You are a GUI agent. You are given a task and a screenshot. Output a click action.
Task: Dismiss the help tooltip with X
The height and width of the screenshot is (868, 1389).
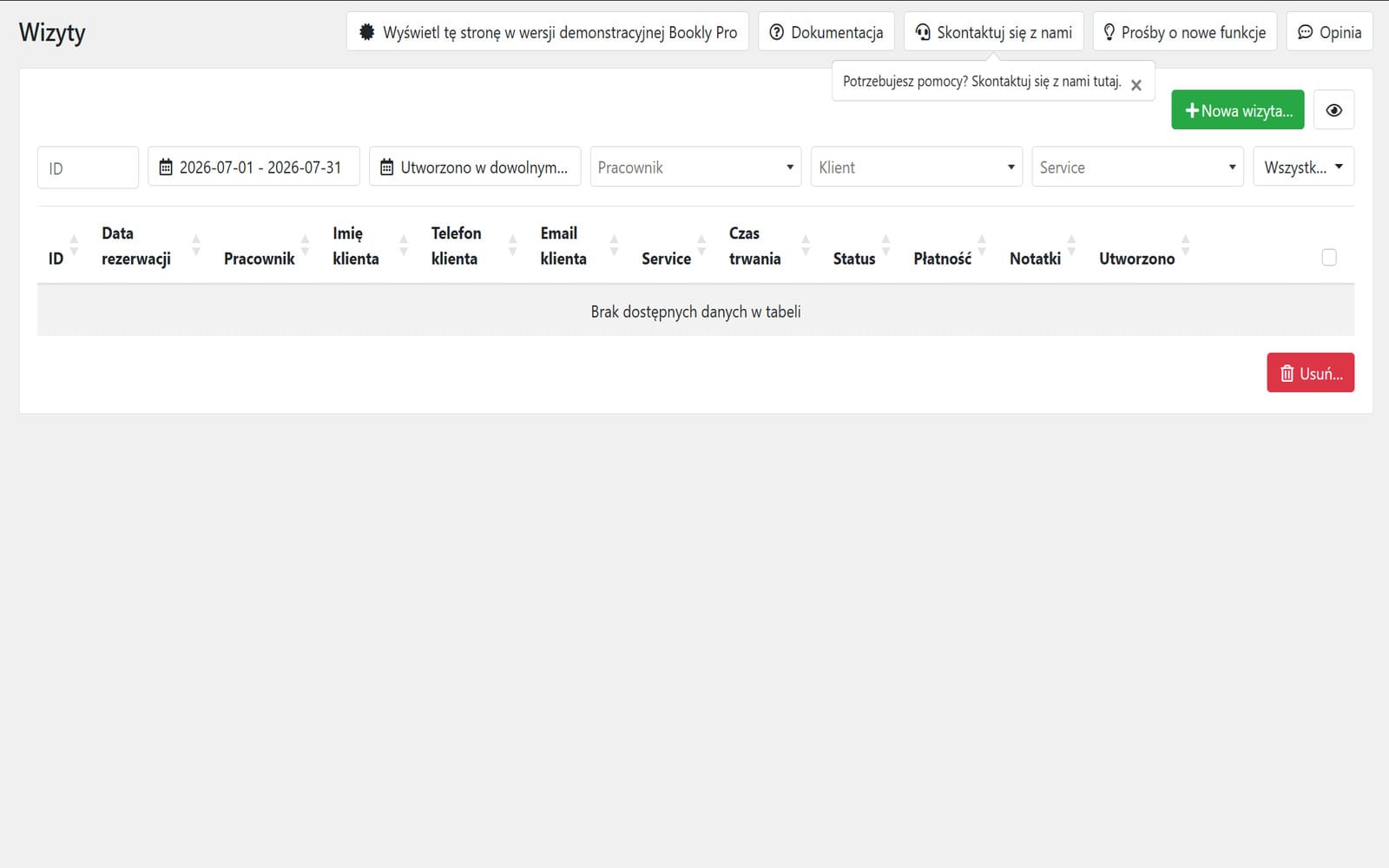pyautogui.click(x=1136, y=85)
